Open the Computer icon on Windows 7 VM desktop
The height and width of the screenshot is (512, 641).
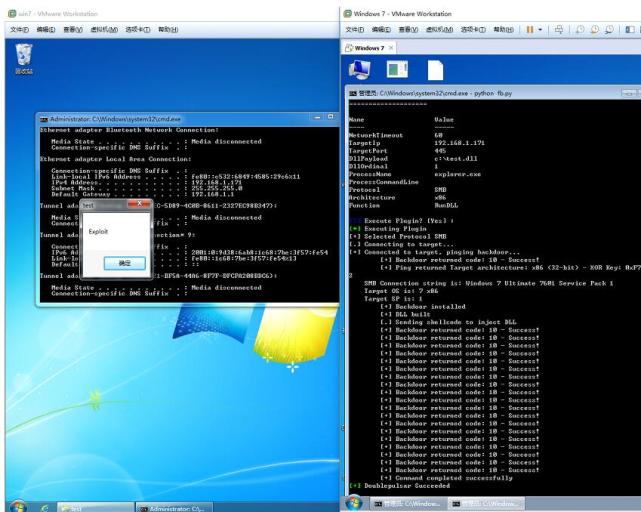tap(359, 69)
